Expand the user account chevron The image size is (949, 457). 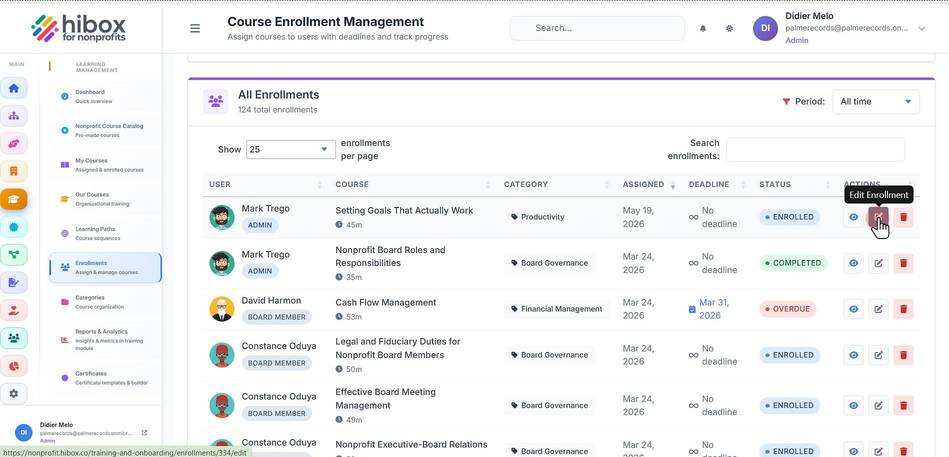pyautogui.click(x=922, y=28)
